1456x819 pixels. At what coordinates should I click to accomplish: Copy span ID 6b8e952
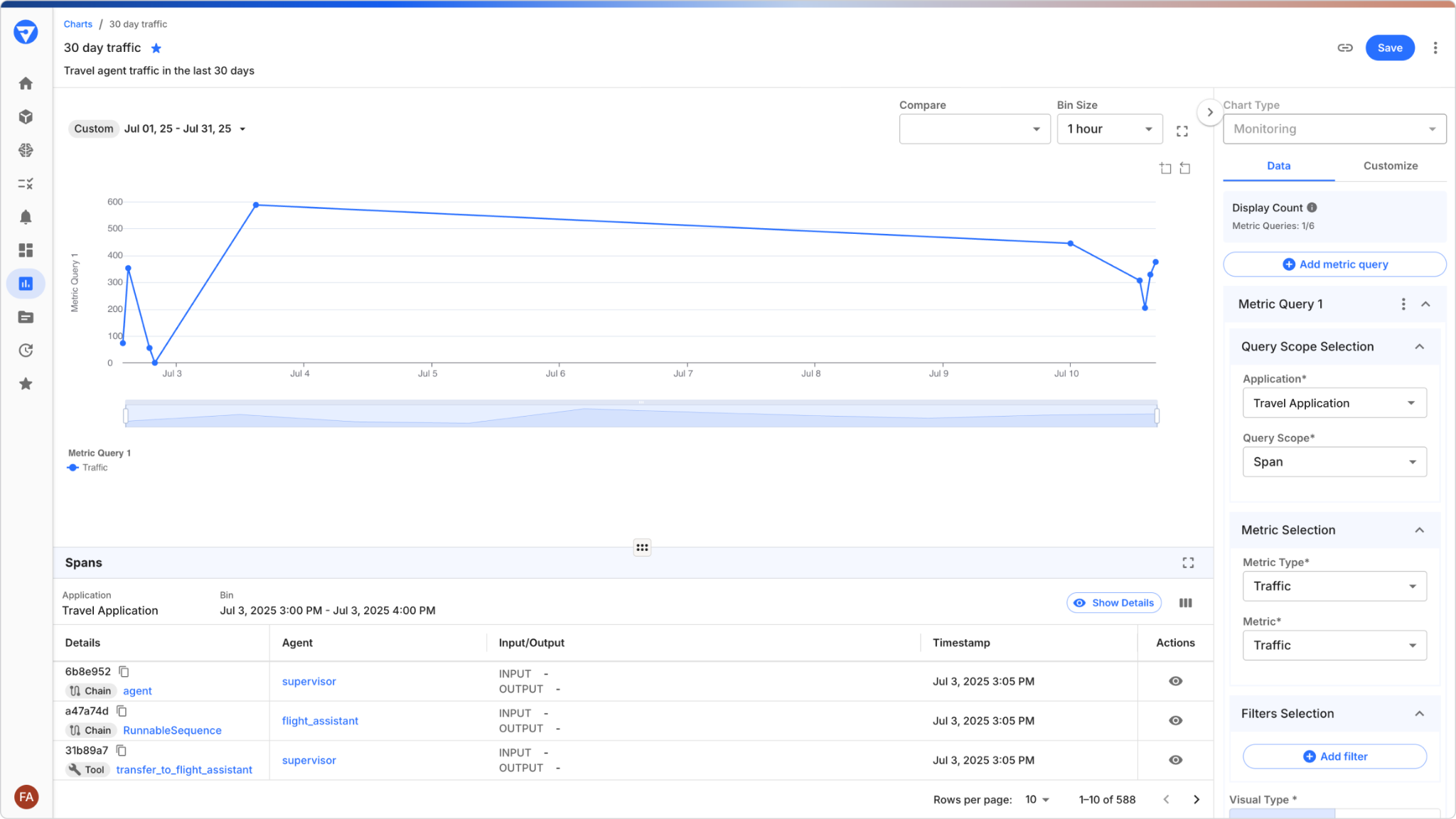(x=124, y=671)
